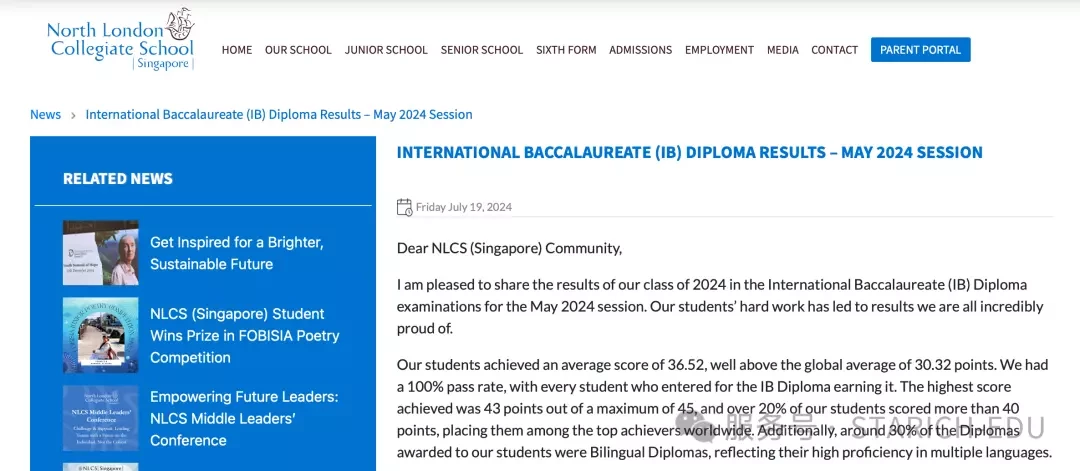The width and height of the screenshot is (1080, 471).
Task: Open the OUR SCHOOL menu
Action: point(298,50)
